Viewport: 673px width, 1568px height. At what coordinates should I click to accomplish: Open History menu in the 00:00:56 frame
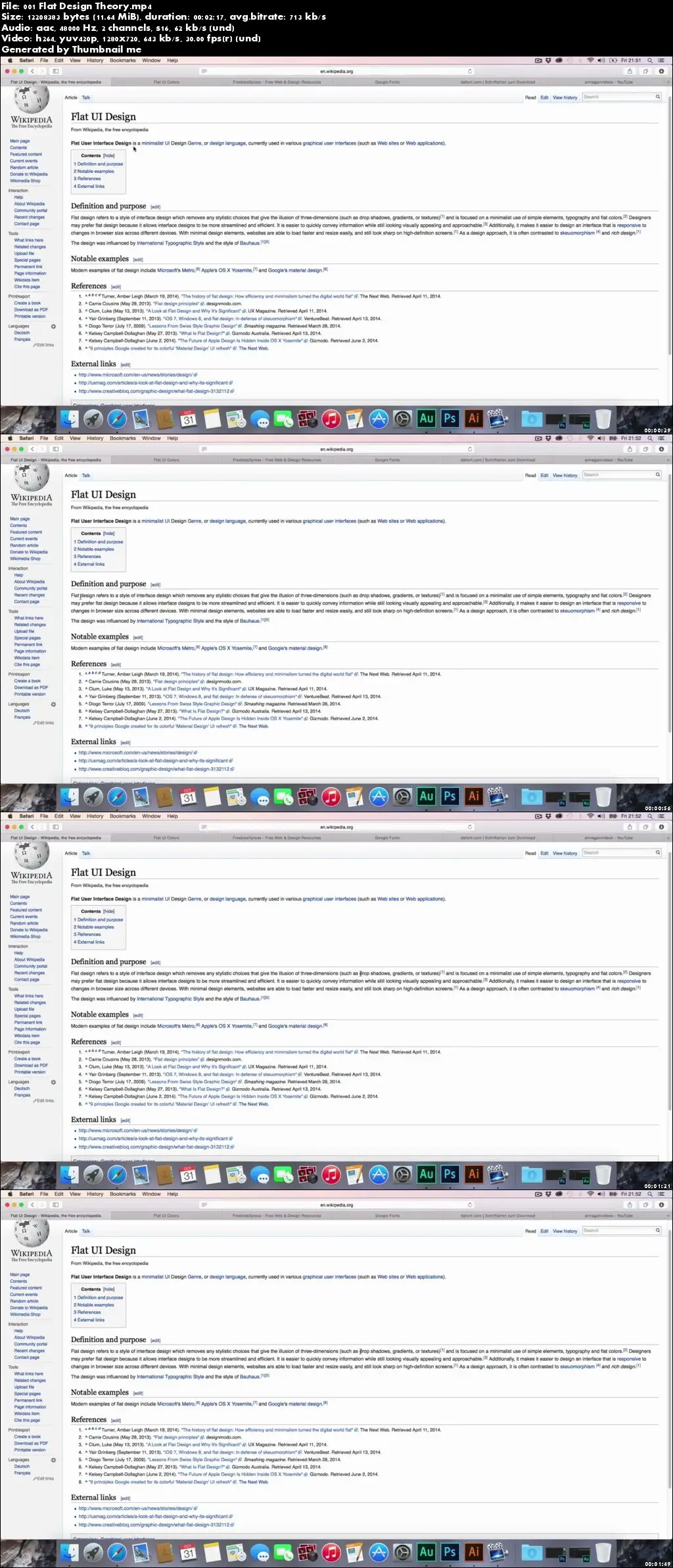95,438
